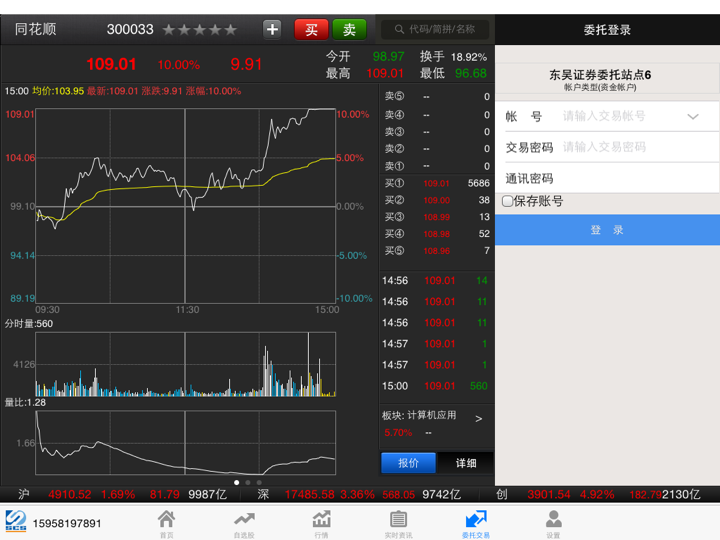The image size is (720, 540).
Task: Click the blue 登录 login button
Action: pos(607,230)
